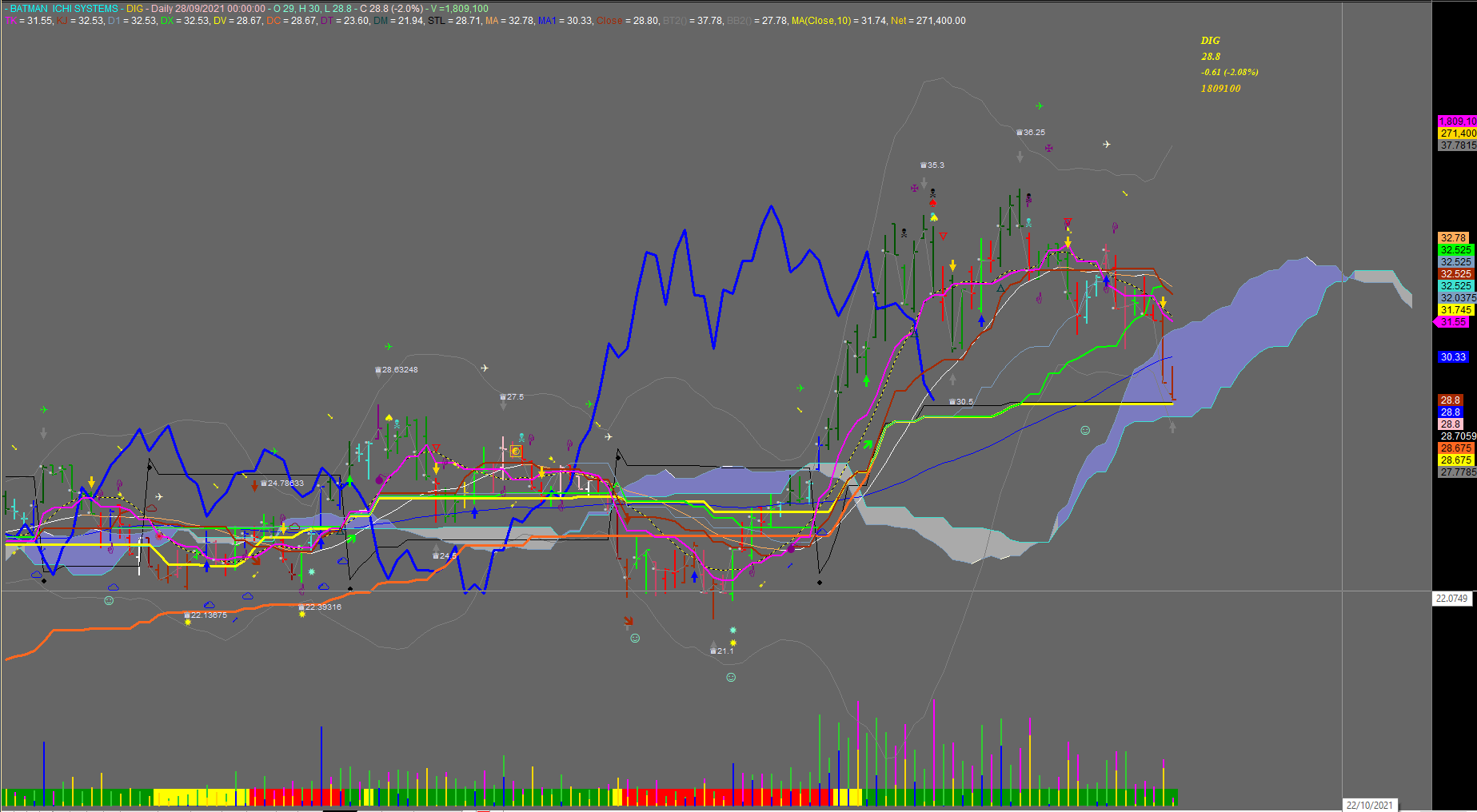Click the orange square marker below 27.5 label
Image resolution: width=1477 pixels, height=812 pixels.
point(516,452)
